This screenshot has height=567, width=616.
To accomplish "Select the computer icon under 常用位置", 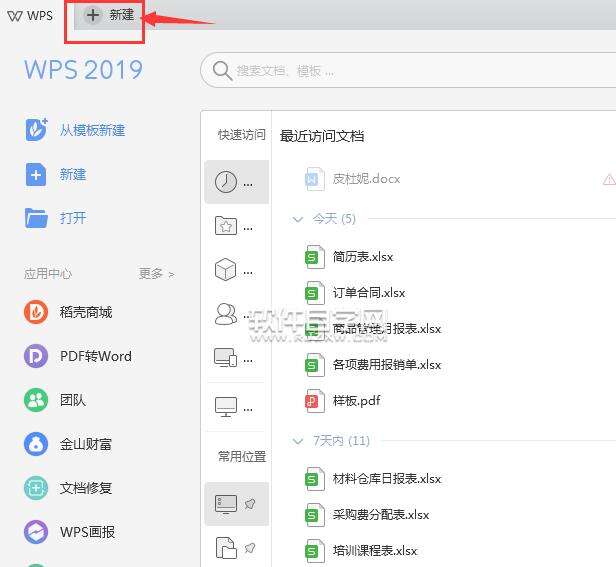I will coord(226,504).
